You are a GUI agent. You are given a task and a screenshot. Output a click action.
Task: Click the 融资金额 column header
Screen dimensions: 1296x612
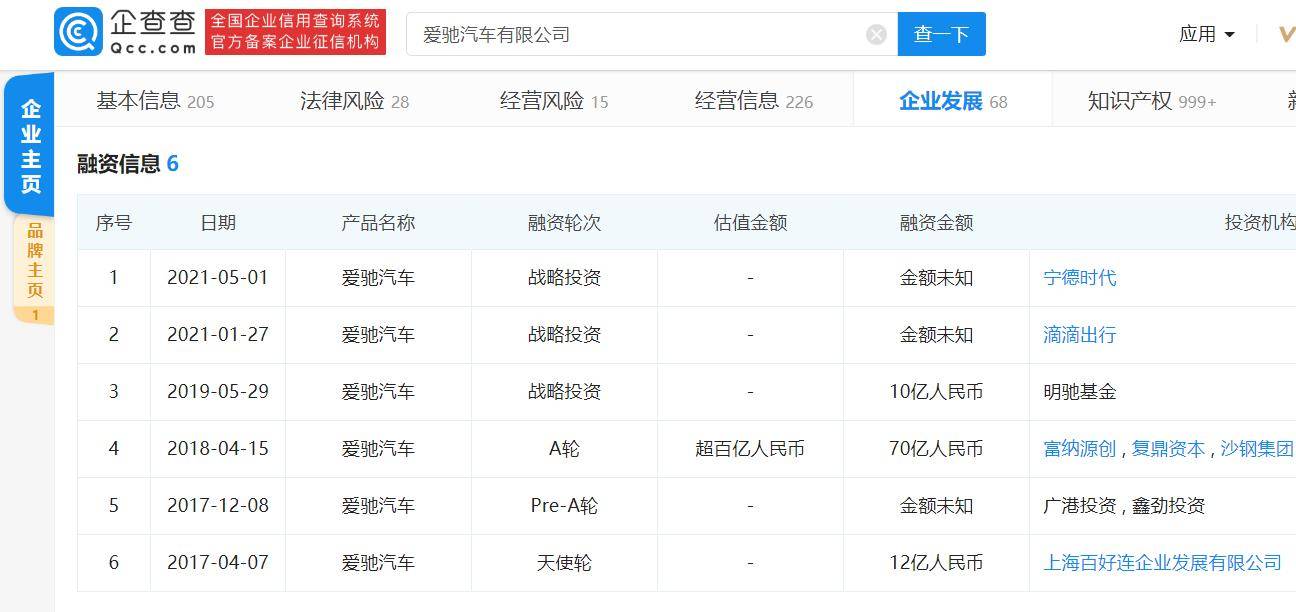click(x=936, y=222)
